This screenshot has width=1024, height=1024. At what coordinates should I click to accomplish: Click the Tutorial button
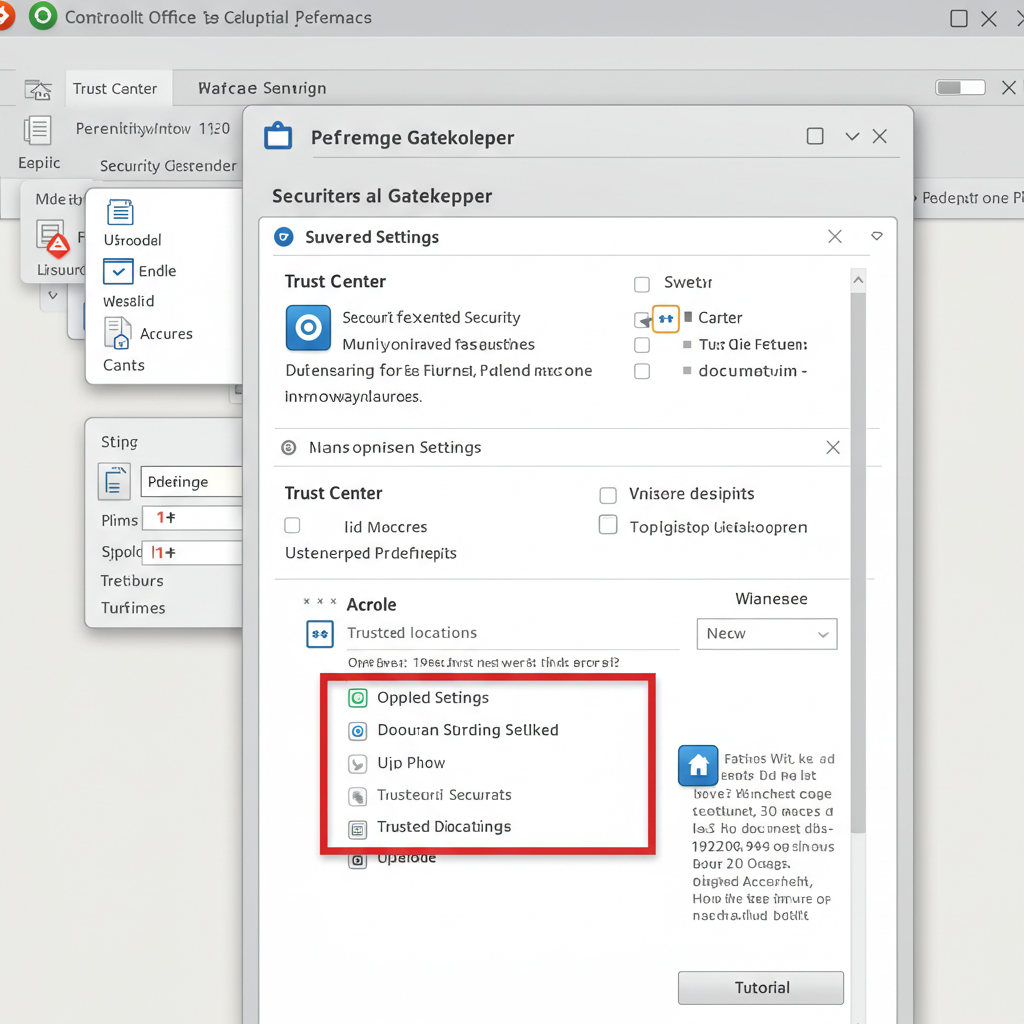tap(761, 987)
